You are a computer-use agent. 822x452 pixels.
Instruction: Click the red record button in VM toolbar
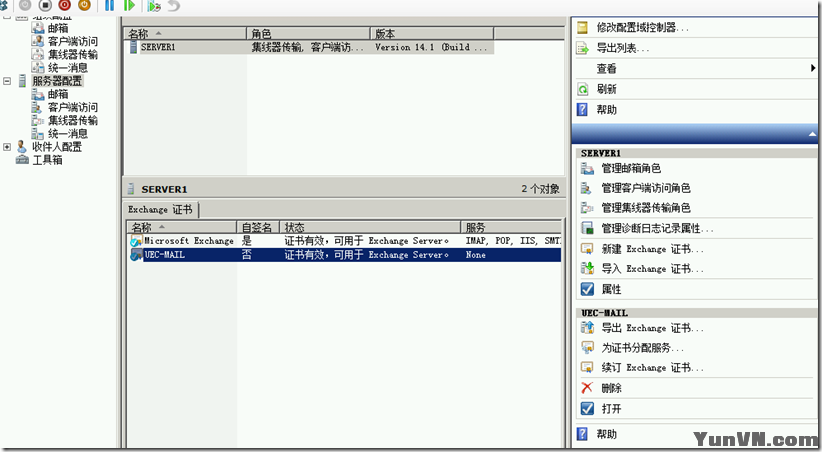point(64,5)
